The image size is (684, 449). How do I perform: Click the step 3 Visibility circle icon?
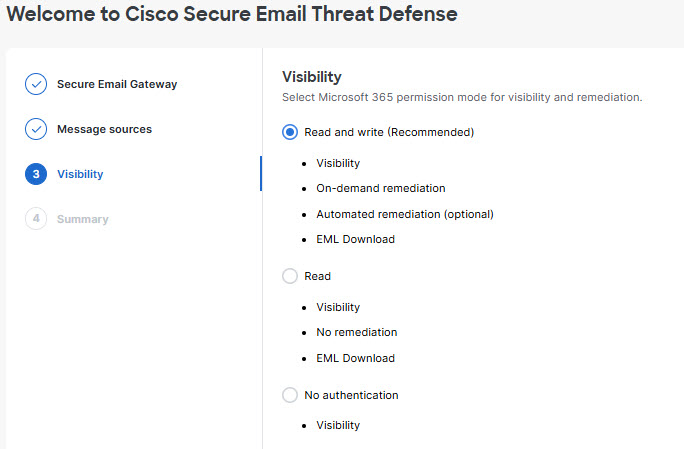point(36,174)
